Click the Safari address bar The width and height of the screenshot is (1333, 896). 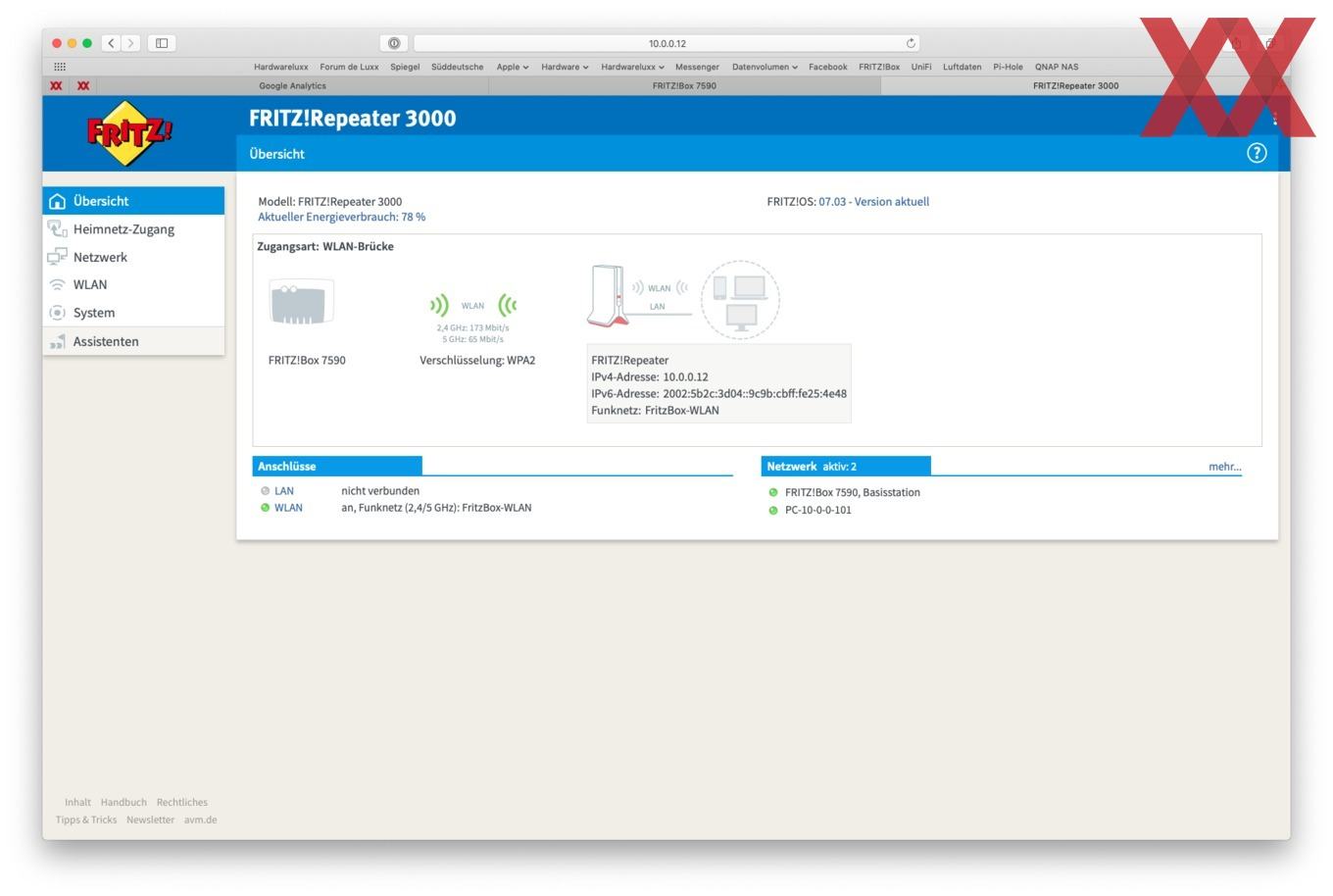click(x=666, y=43)
